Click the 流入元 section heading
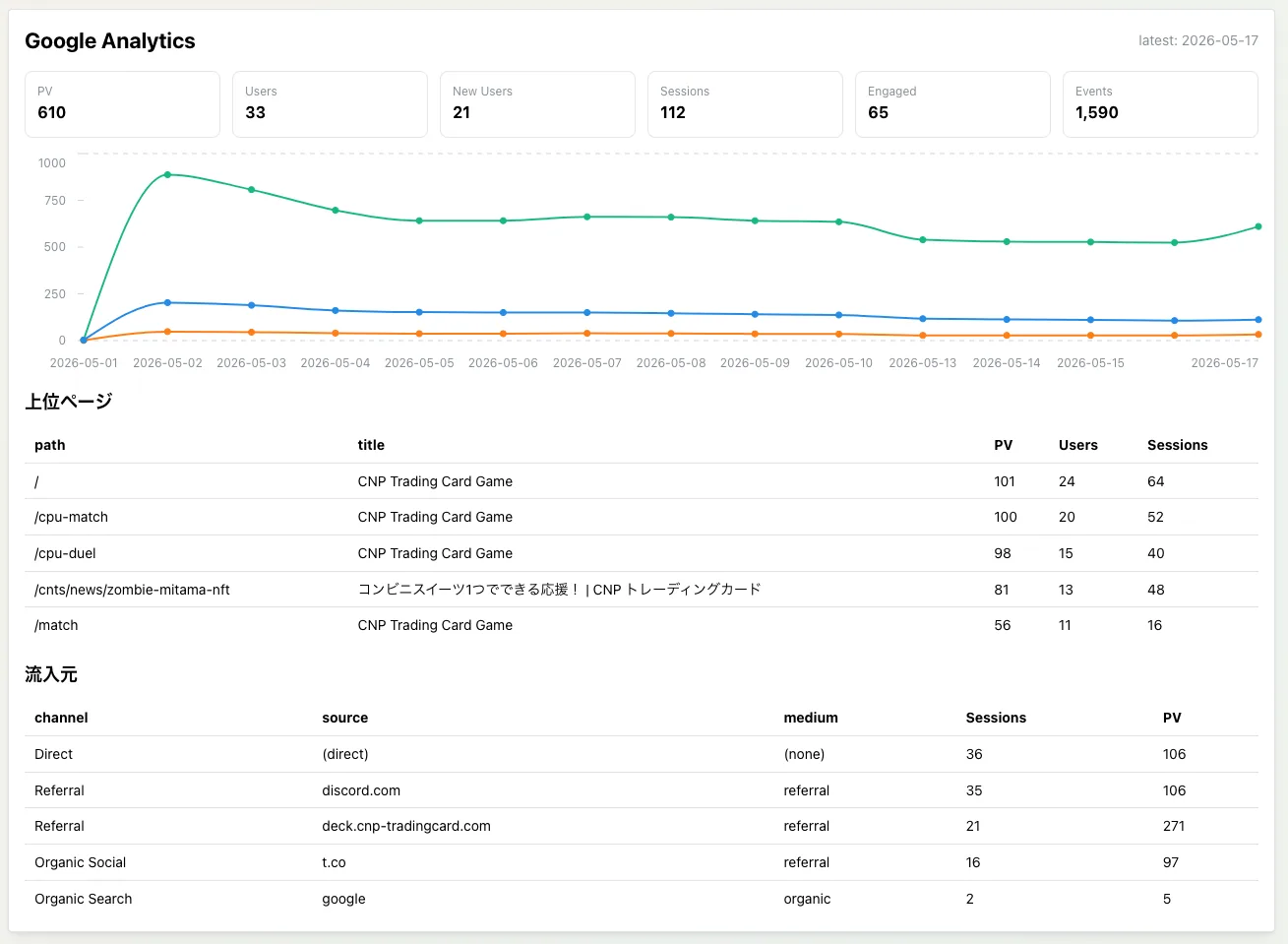Image resolution: width=1288 pixels, height=944 pixels. click(x=51, y=674)
